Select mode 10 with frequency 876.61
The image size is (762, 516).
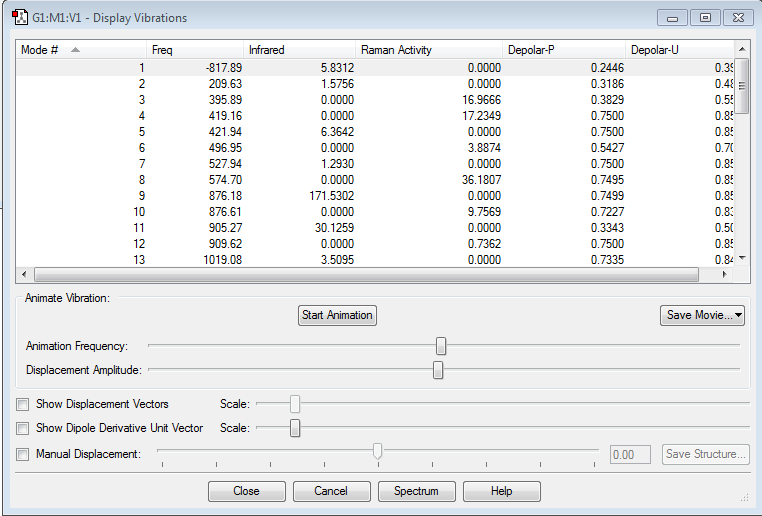click(375, 212)
